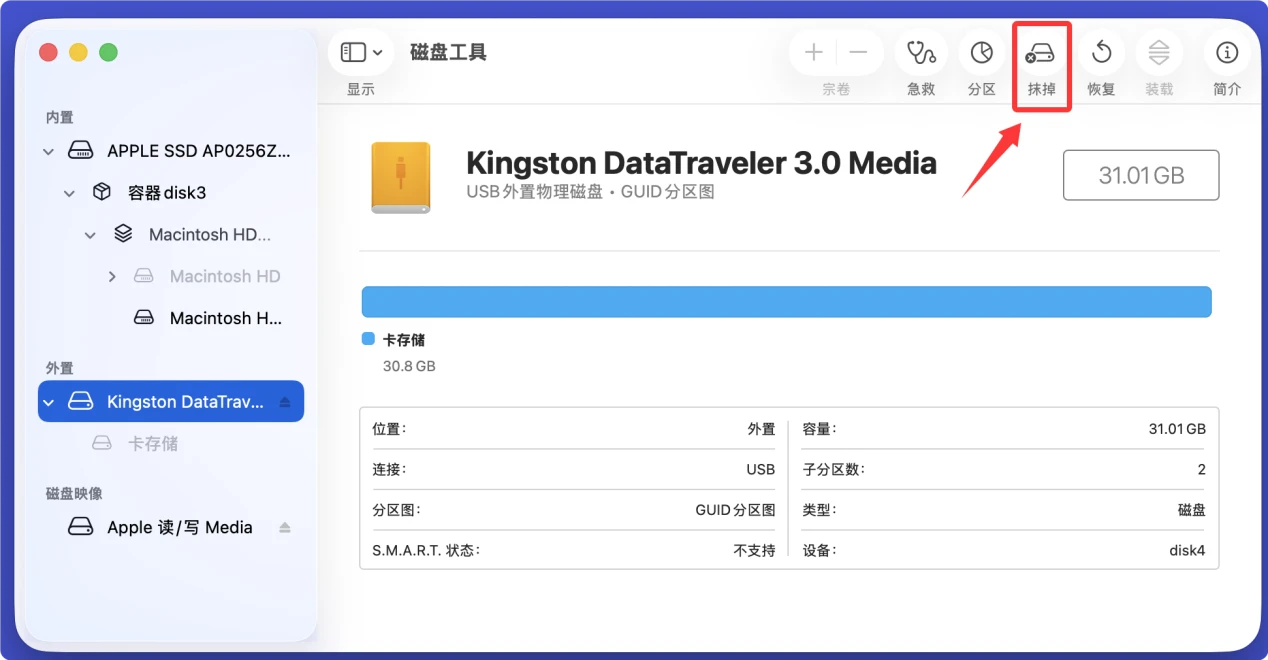Click the 30.8 GB usage value
The width and height of the screenshot is (1268, 660).
click(x=409, y=366)
